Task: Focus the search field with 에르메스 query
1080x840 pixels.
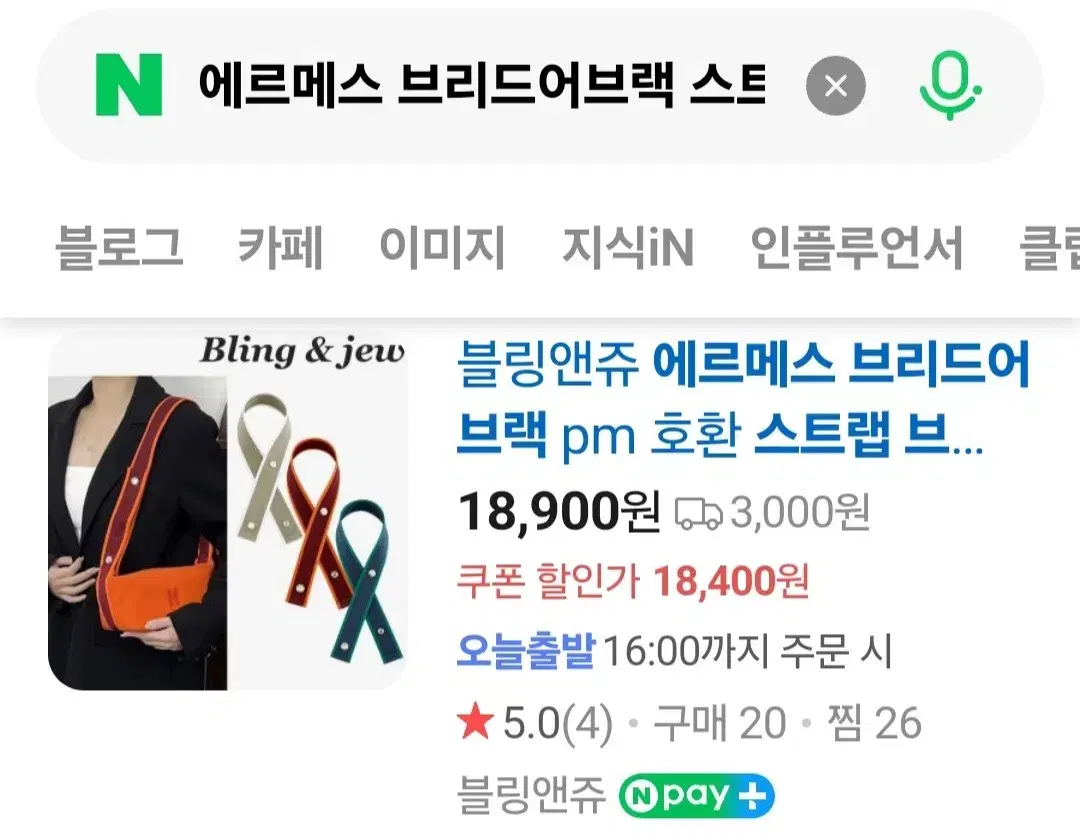Action: coord(482,85)
